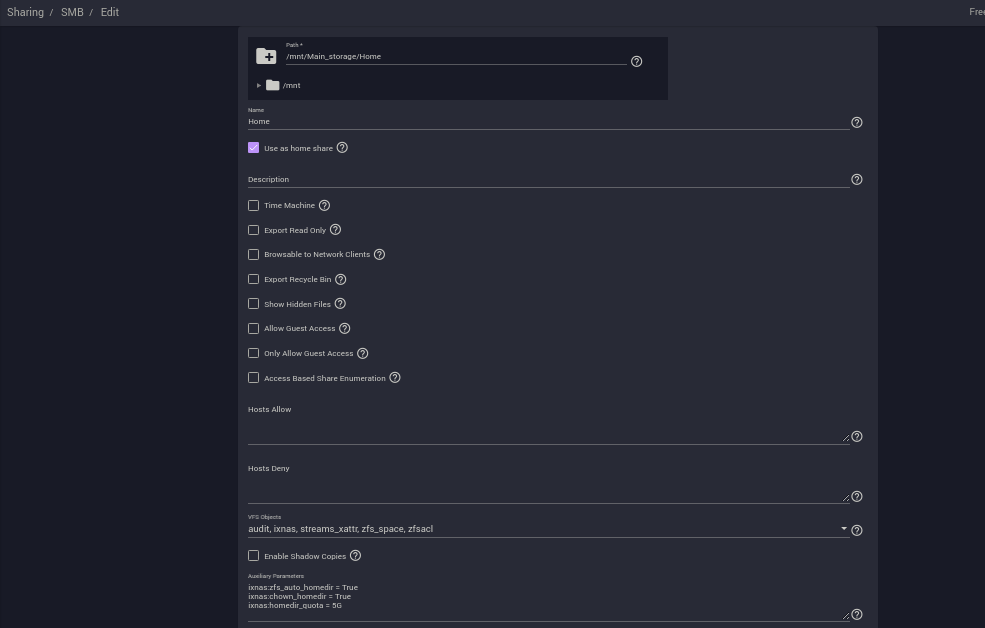Open help icon for Hosts Allow
The width and height of the screenshot is (985, 628).
pos(857,437)
